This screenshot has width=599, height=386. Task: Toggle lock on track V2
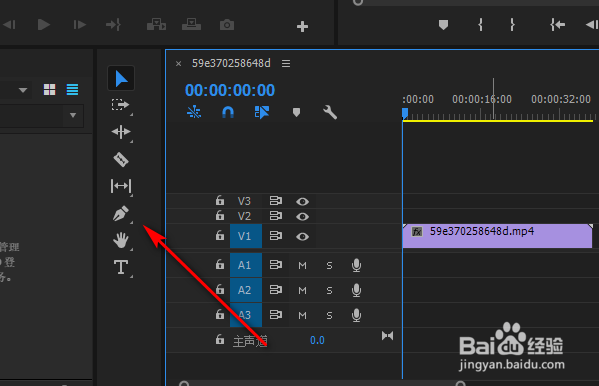pos(220,216)
